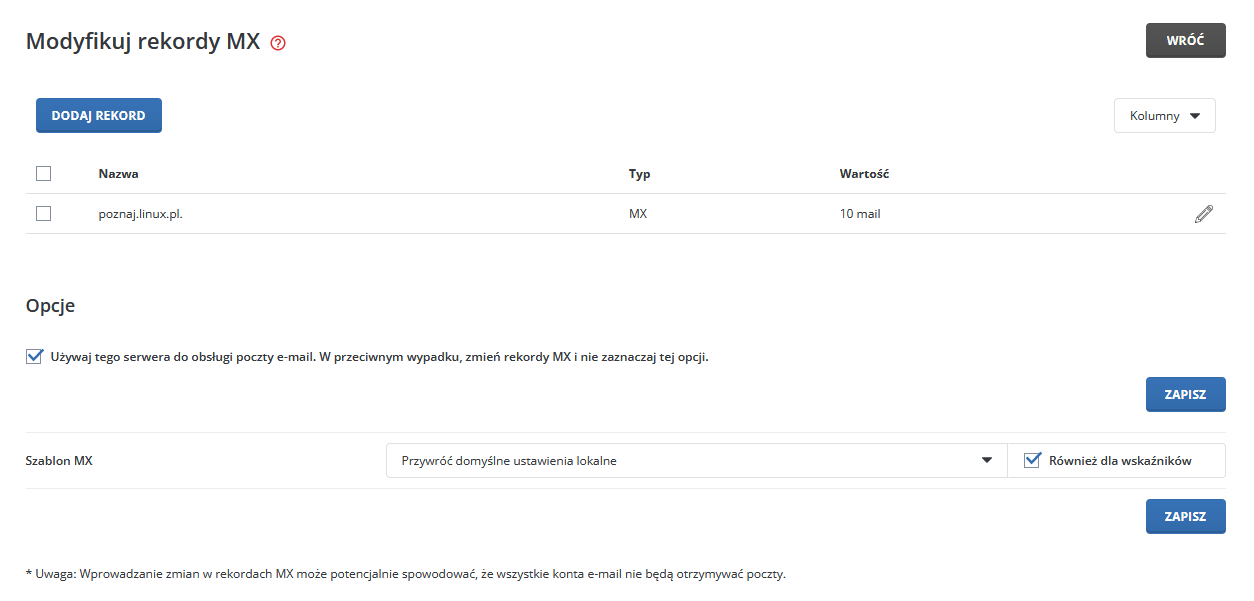1254x601 pixels.
Task: Click the 'Szablon MX' label
Action: coord(59,461)
